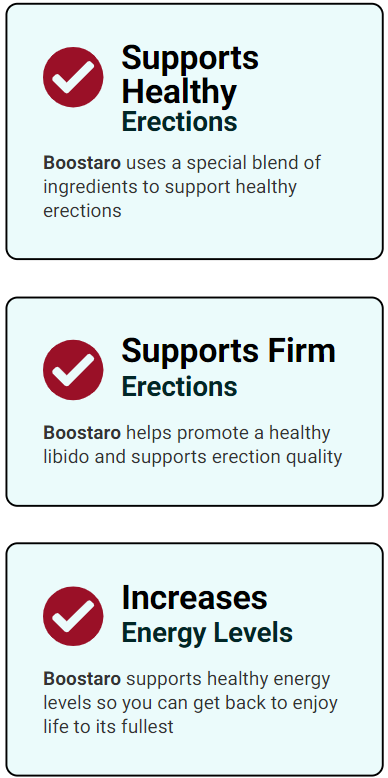Click bold 'Boostaro' in the first card description
388x778 pixels.
tap(82, 163)
